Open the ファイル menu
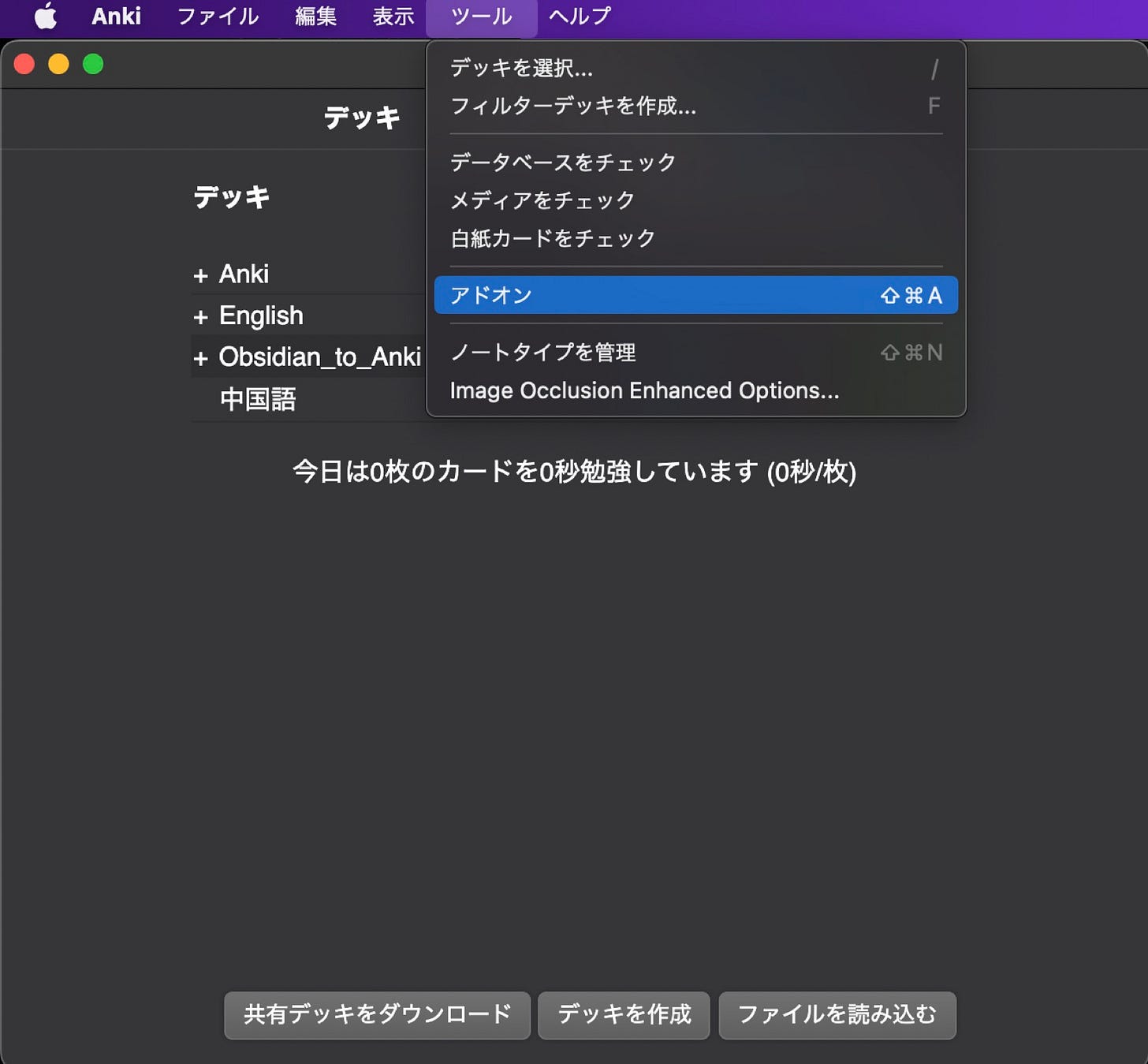The image size is (1148, 1064). click(x=218, y=16)
